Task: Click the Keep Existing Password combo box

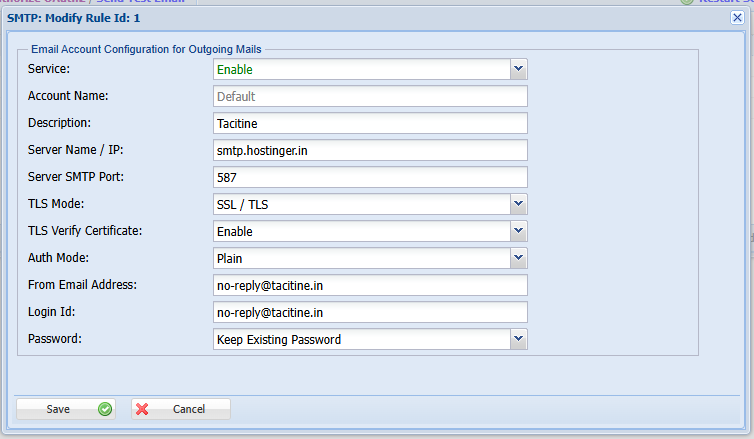Action: pyautogui.click(x=361, y=340)
